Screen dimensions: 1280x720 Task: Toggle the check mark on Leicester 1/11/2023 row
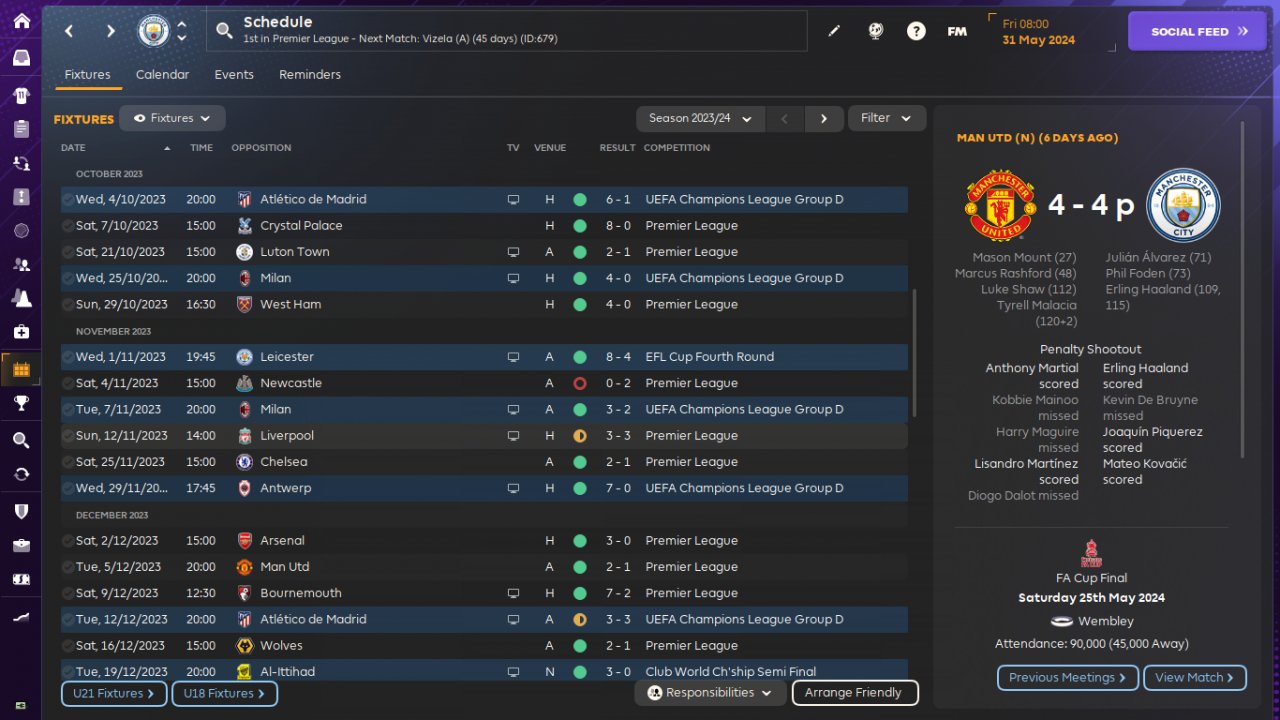(x=68, y=357)
